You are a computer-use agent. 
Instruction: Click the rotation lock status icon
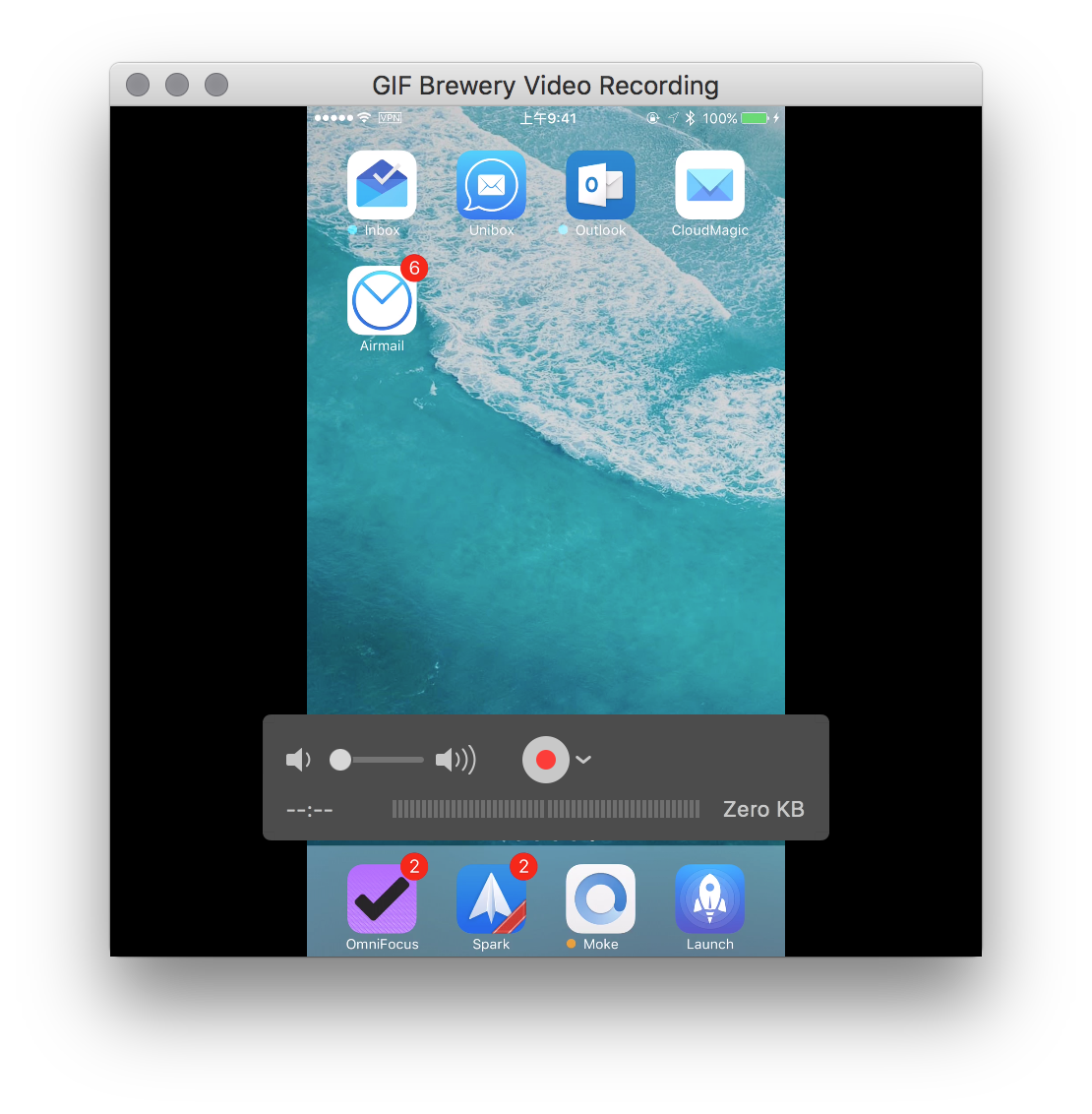[652, 118]
